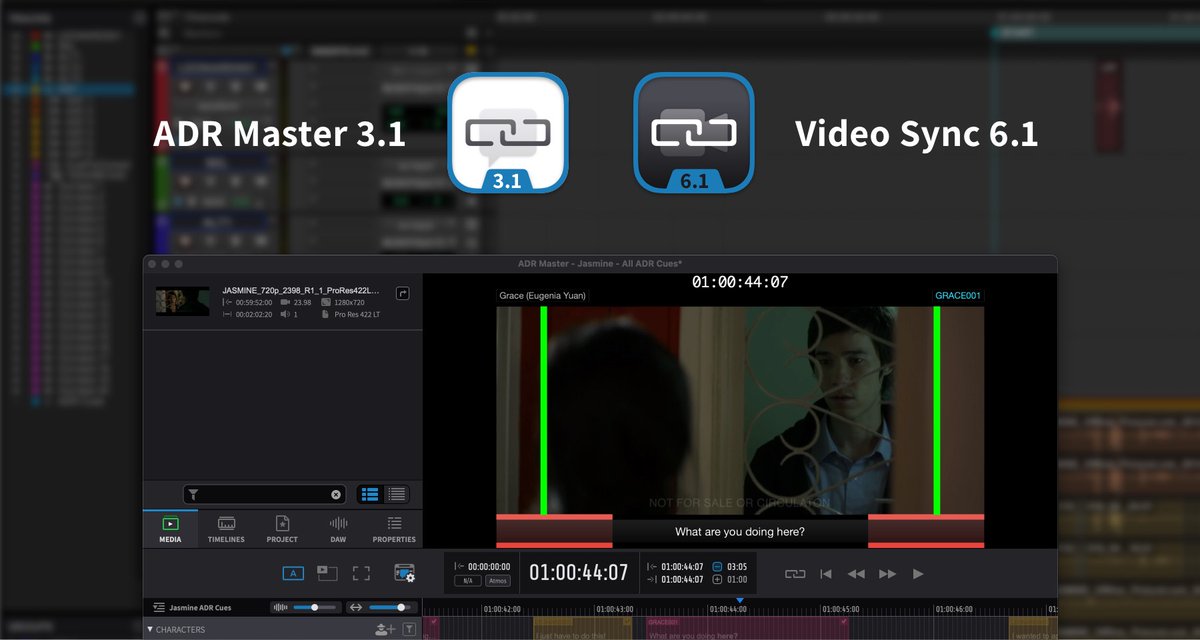
Task: Collapse the CHARACTERS section
Action: click(150, 628)
